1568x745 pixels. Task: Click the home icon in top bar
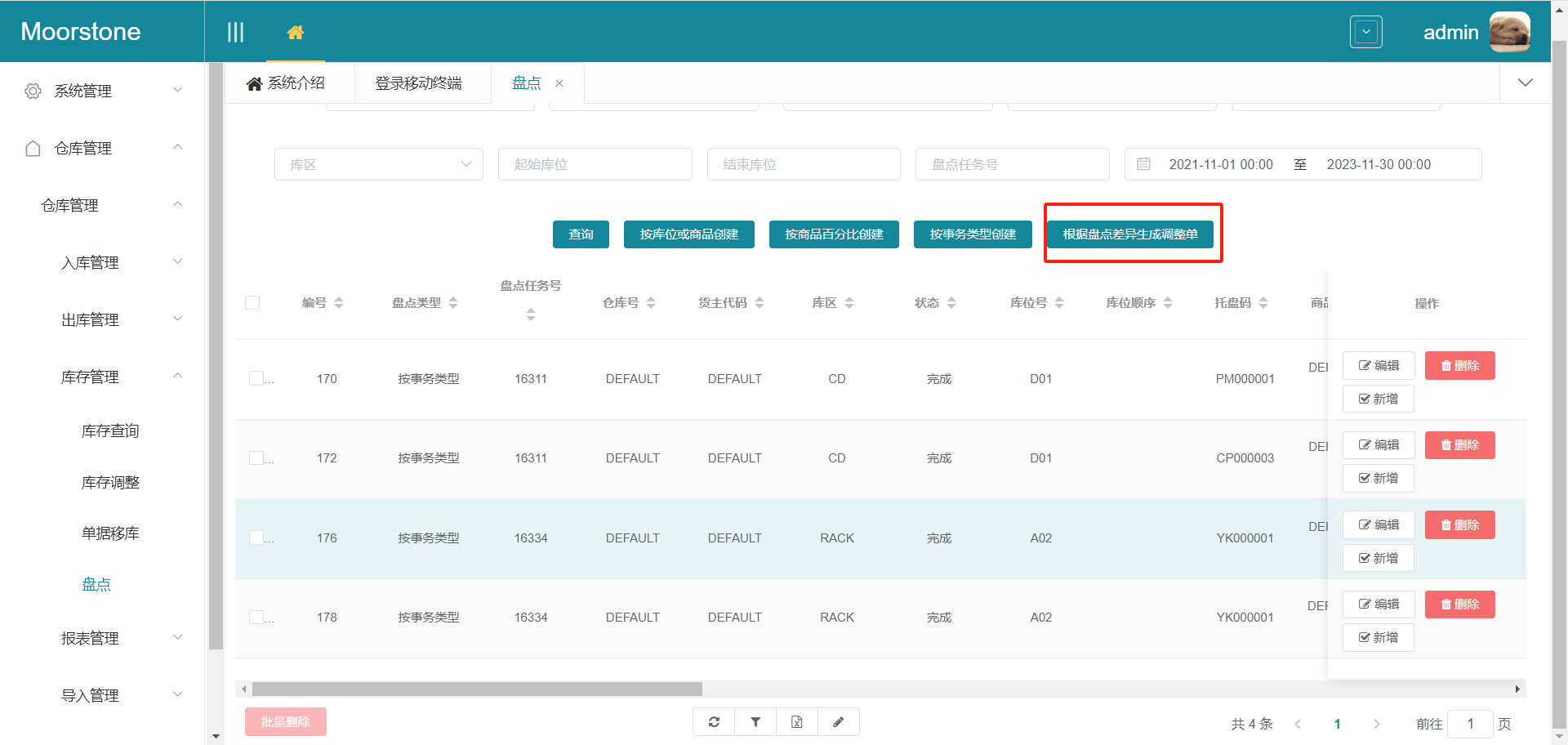coord(296,33)
